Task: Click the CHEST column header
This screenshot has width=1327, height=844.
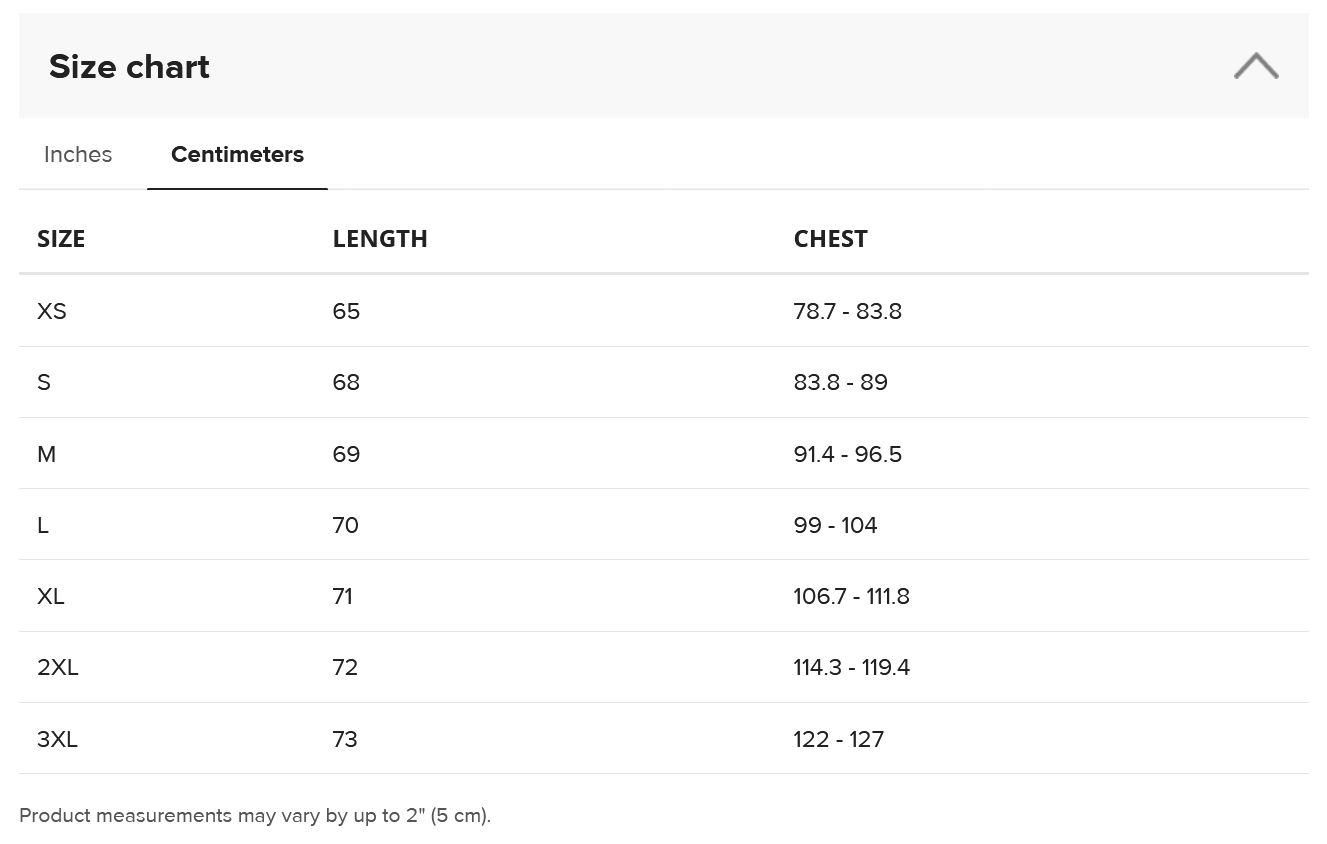Action: [830, 238]
